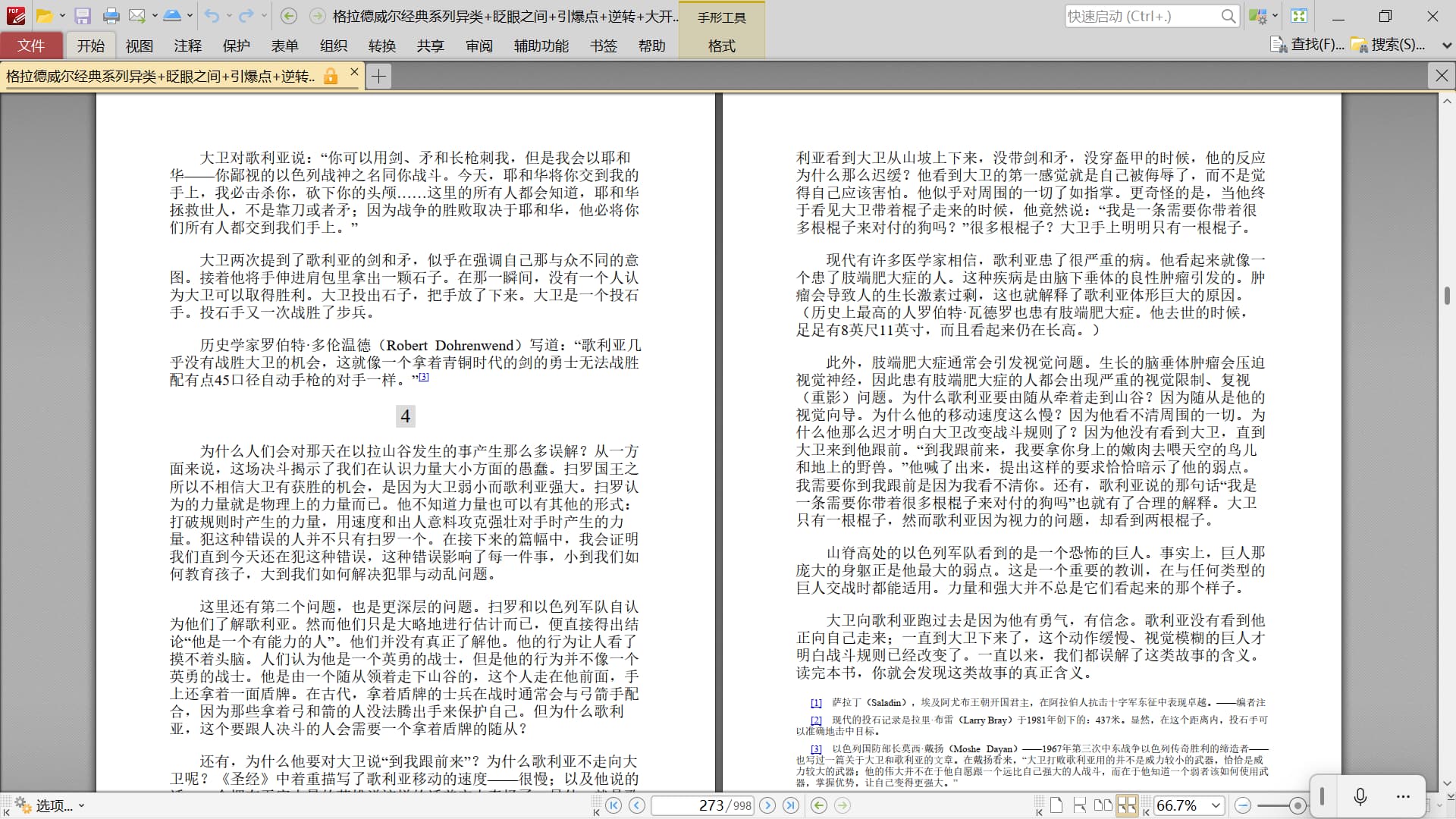Click the open folder icon

click(45, 16)
